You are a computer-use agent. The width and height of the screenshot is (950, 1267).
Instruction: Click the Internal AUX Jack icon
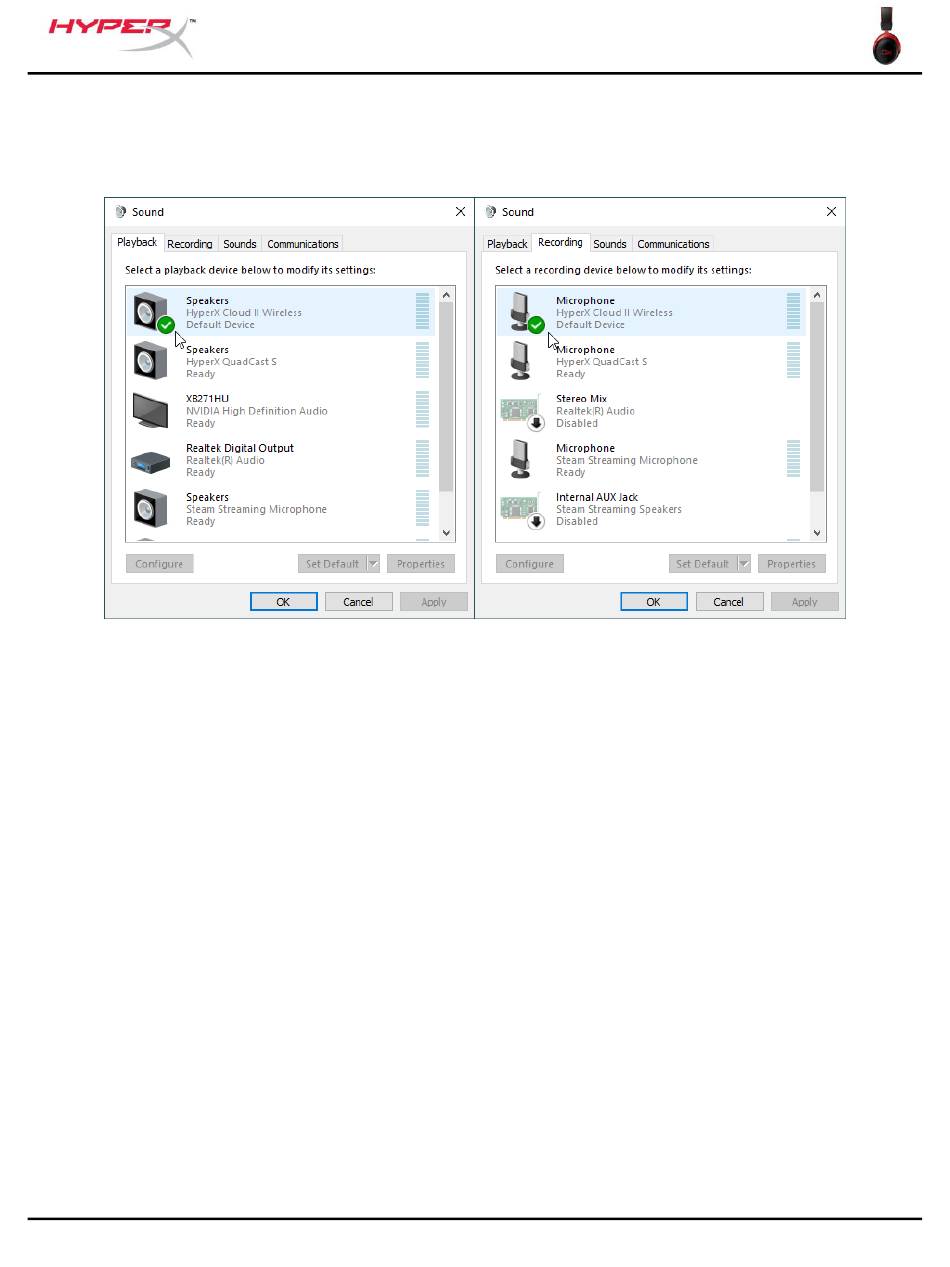(x=521, y=509)
